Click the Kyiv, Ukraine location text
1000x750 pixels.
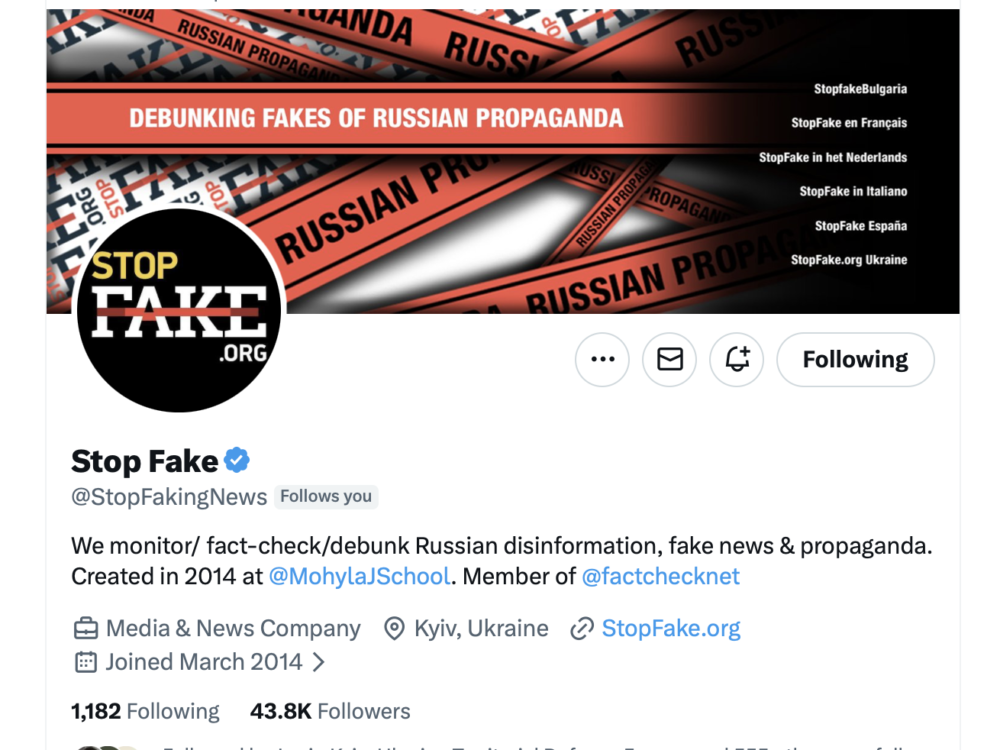coord(481,629)
